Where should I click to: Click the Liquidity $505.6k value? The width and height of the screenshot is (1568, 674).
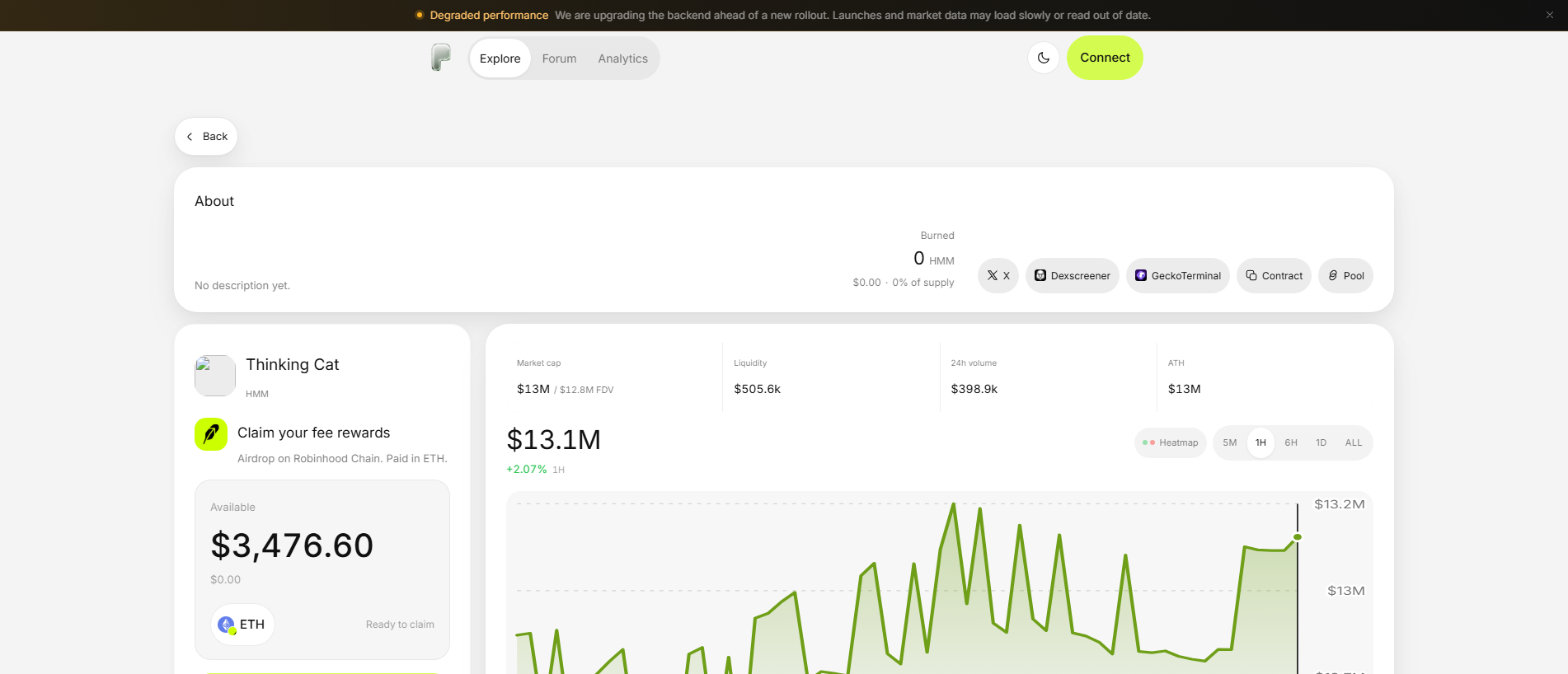click(x=757, y=389)
